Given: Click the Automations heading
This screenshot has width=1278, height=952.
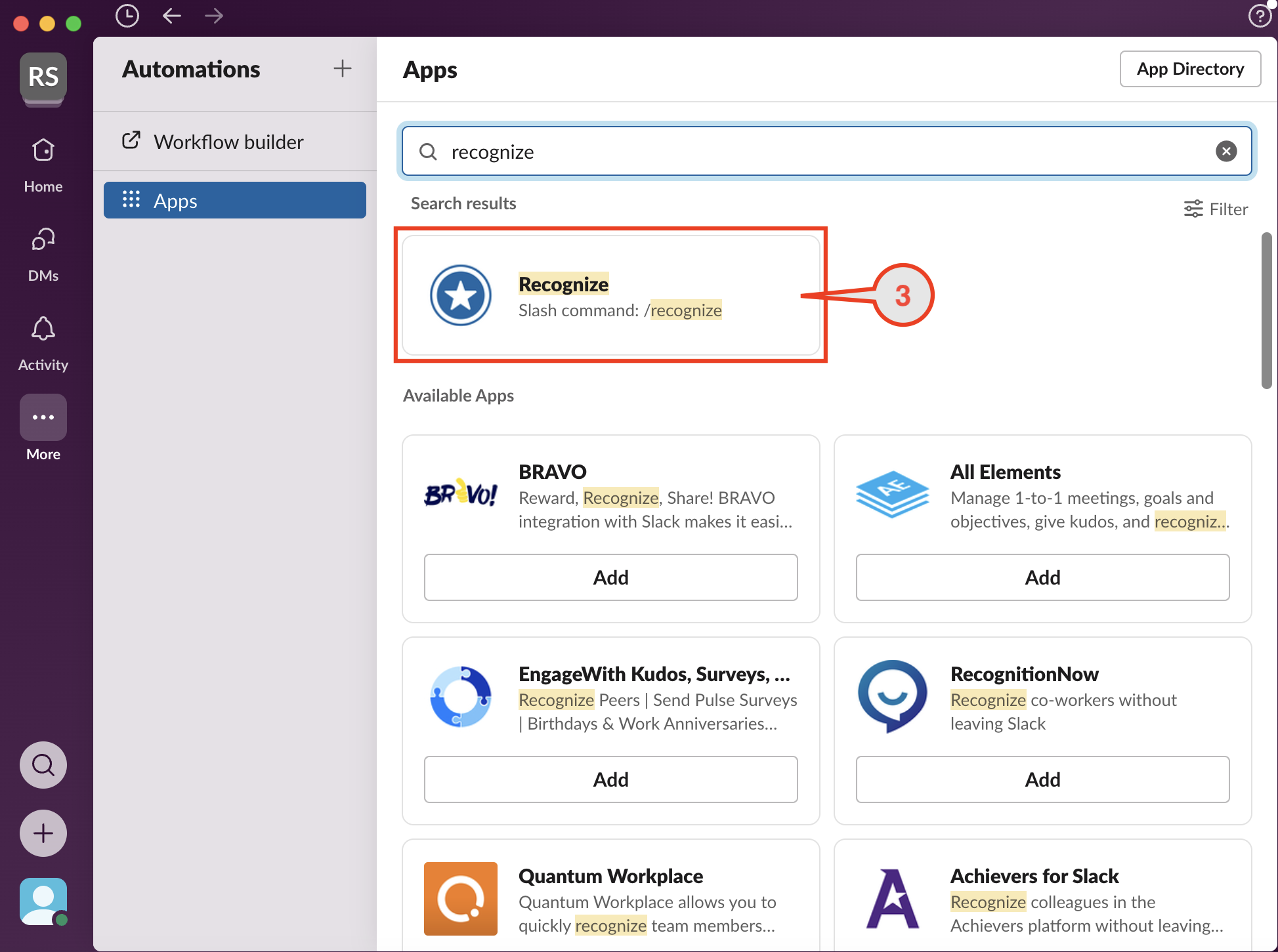Looking at the screenshot, I should [x=191, y=69].
